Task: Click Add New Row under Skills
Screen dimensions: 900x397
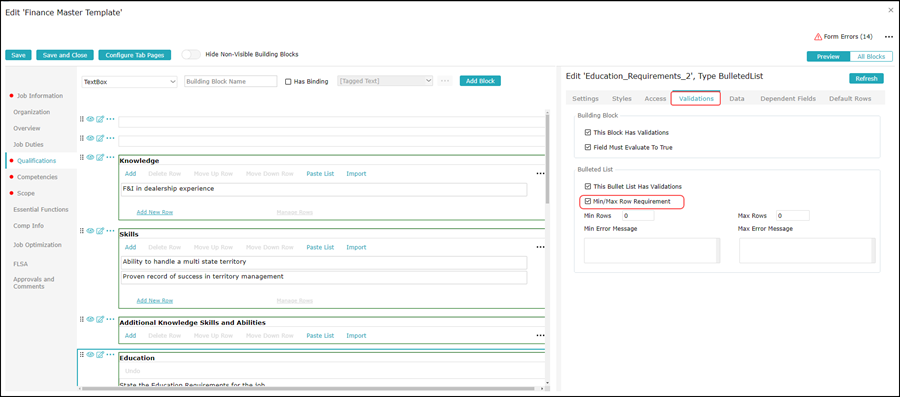Action: pyautogui.click(x=155, y=300)
